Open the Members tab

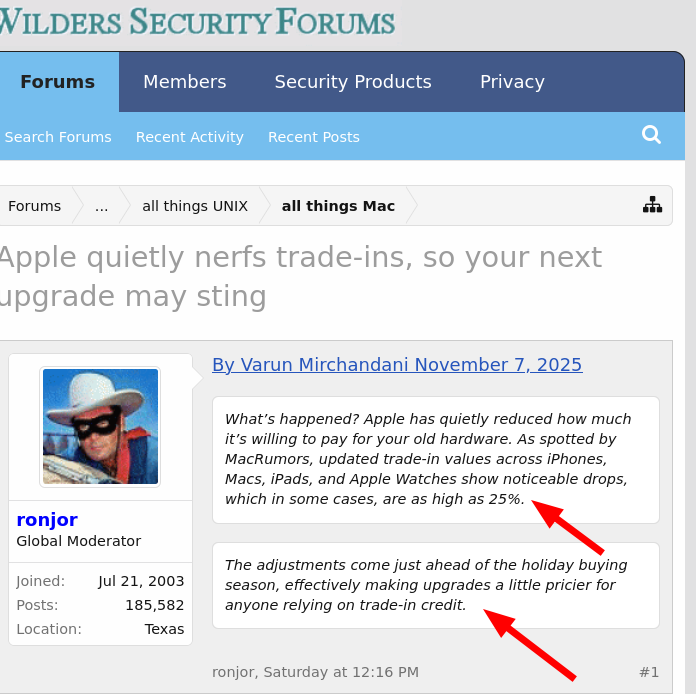(185, 82)
